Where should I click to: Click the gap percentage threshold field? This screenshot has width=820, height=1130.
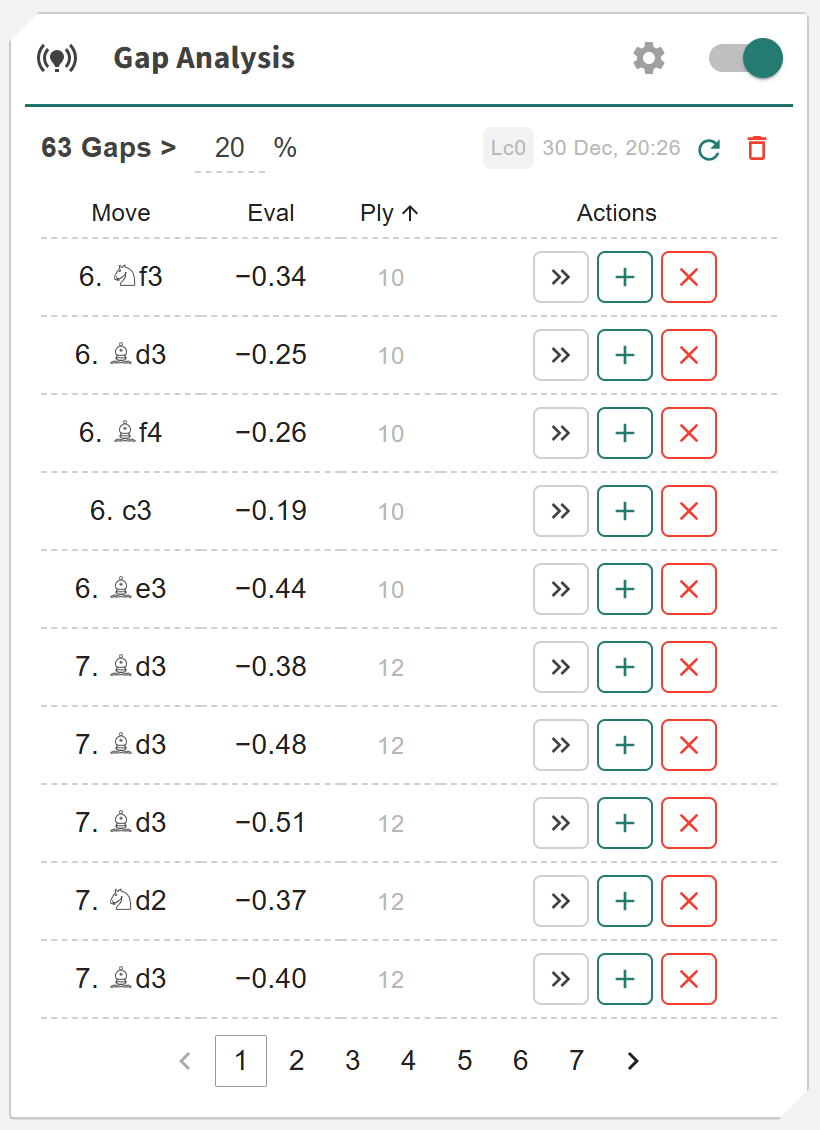click(x=230, y=148)
